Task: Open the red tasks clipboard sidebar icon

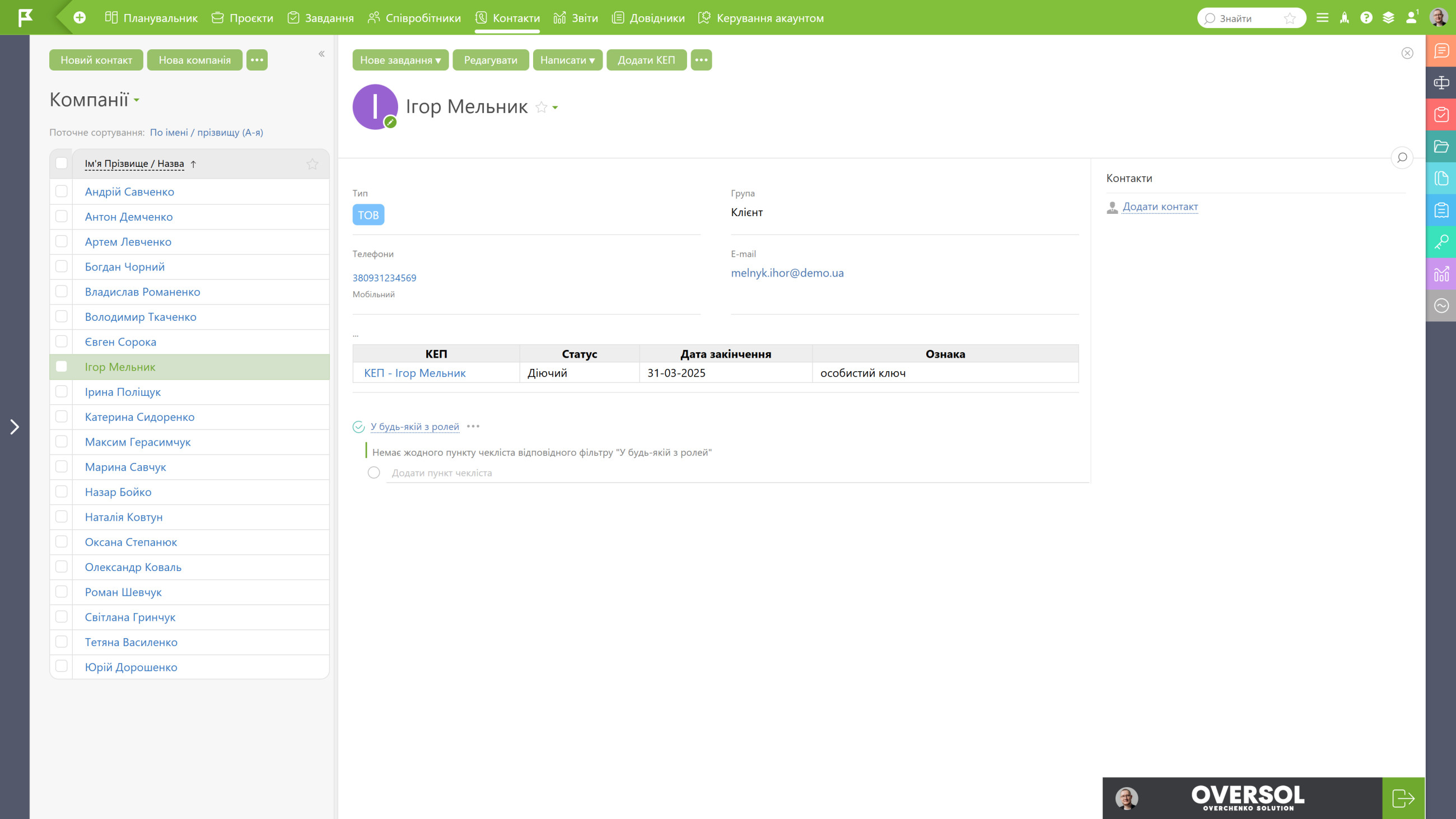Action: point(1441,115)
